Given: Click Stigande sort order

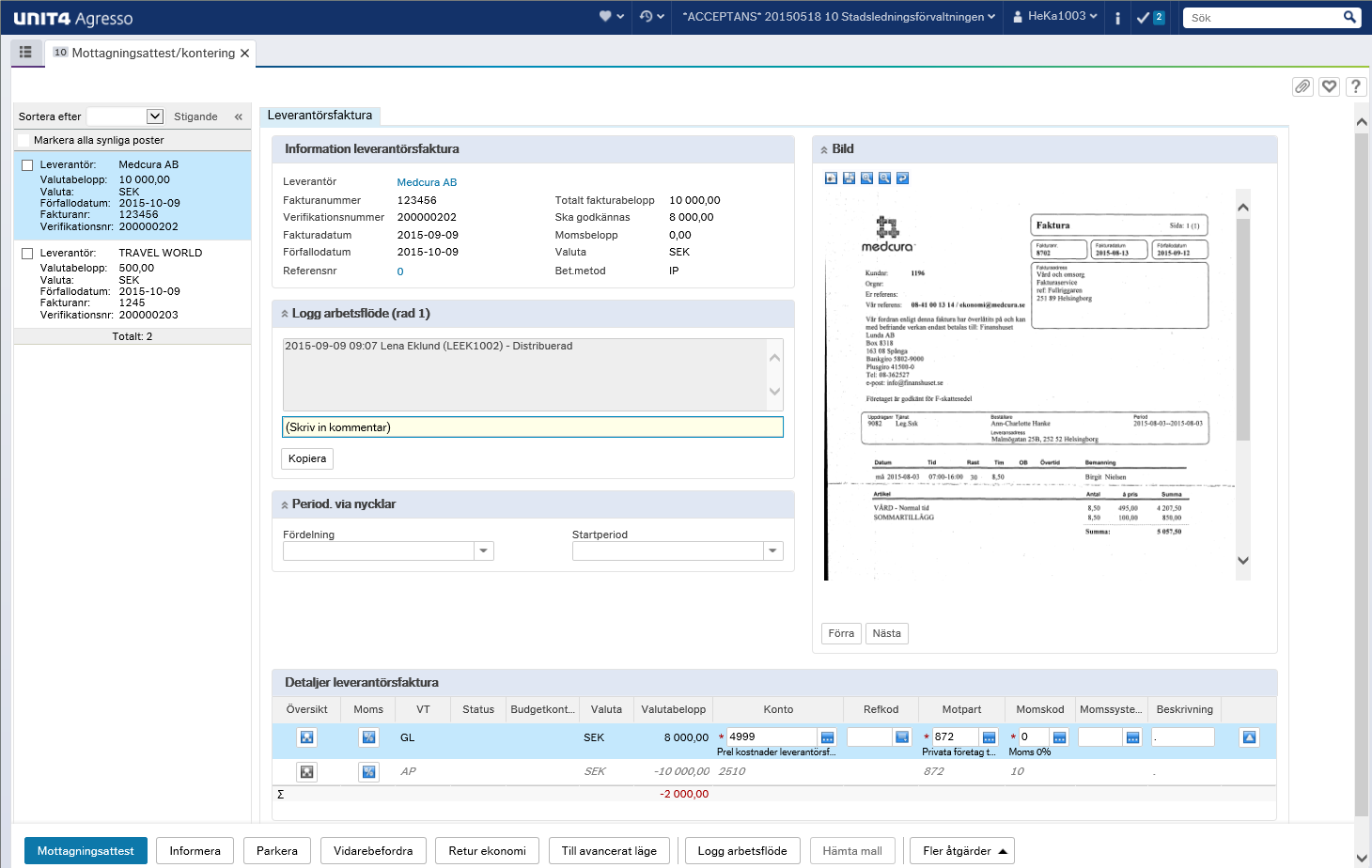Looking at the screenshot, I should click(195, 116).
